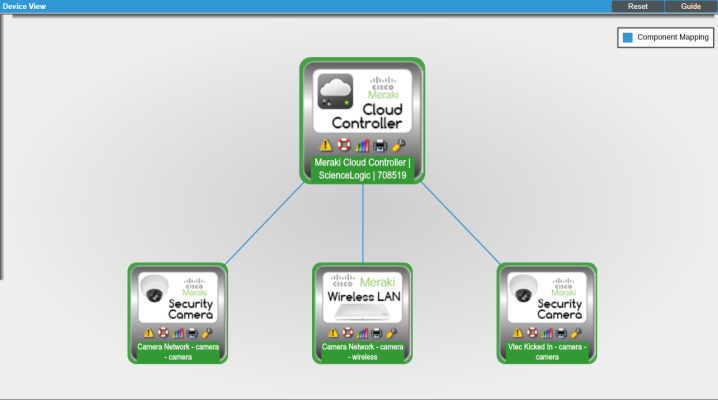
Task: Click lifebuoy icon on Camera Network camera-camera node
Action: (163, 333)
